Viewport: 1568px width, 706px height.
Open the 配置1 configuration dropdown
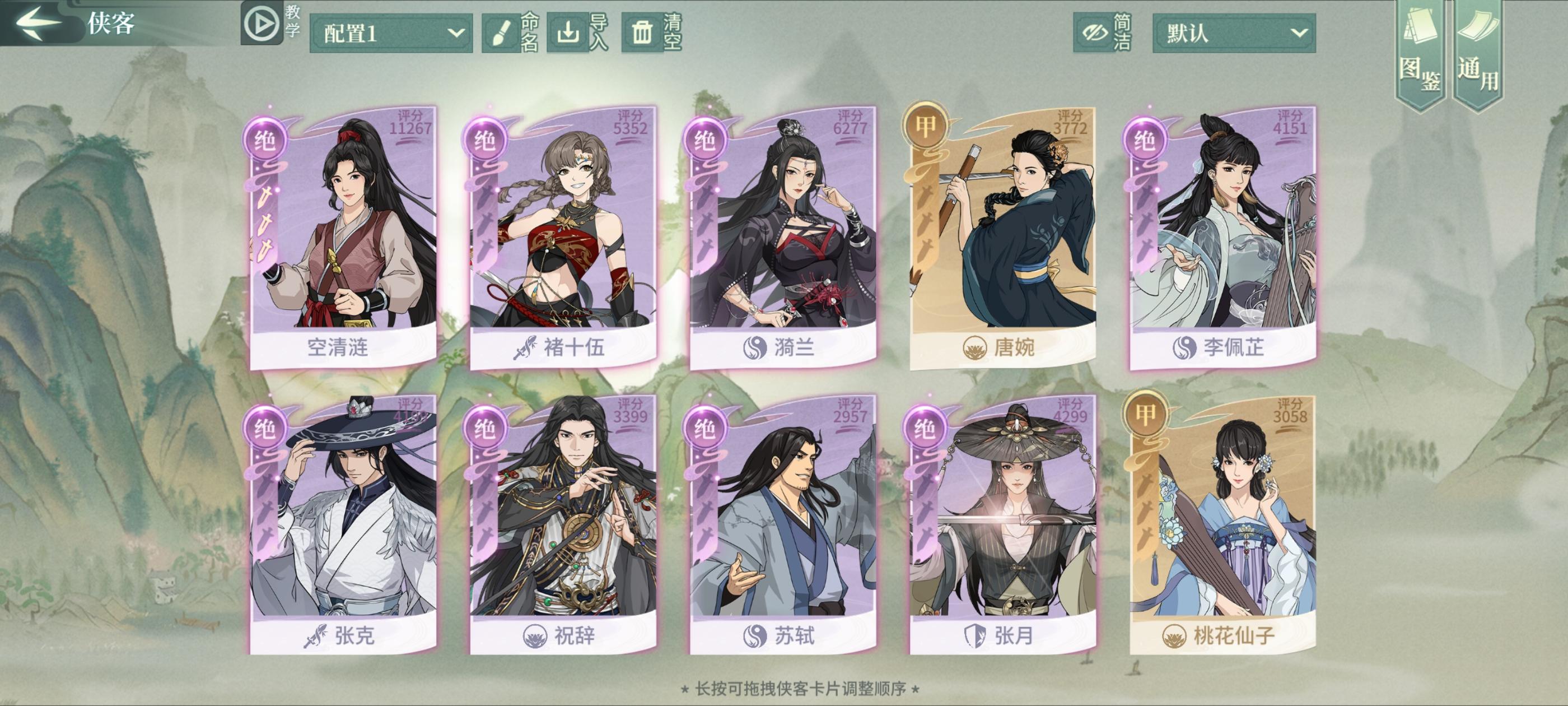click(x=391, y=33)
